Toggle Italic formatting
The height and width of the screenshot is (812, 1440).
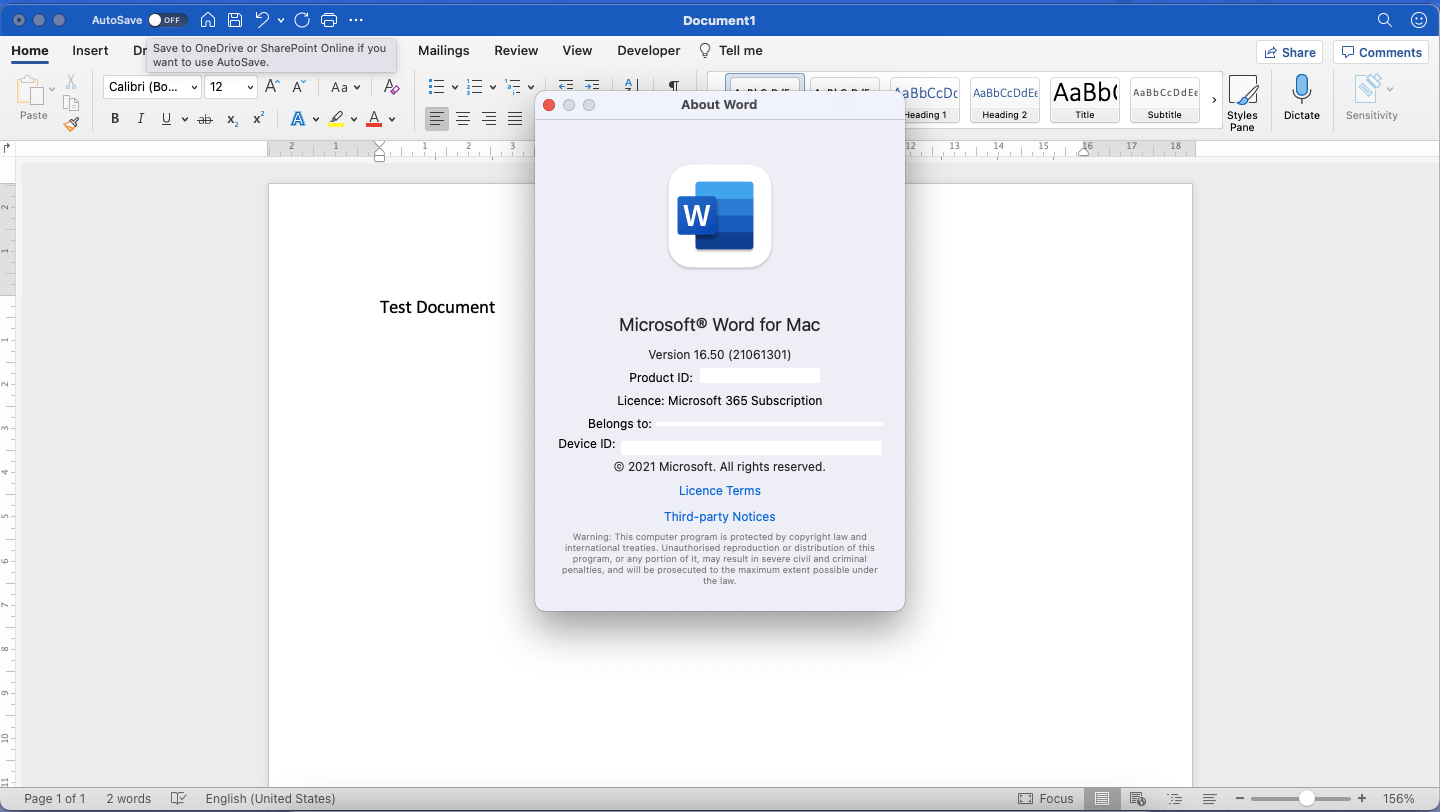[141, 119]
